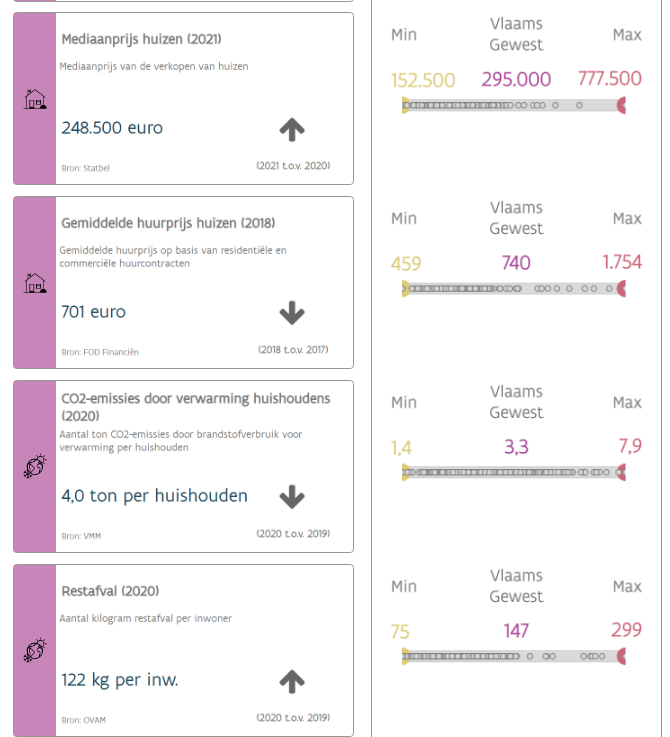Click the globe icon beside CO2-emissies card
The image size is (670, 737).
[x=35, y=467]
